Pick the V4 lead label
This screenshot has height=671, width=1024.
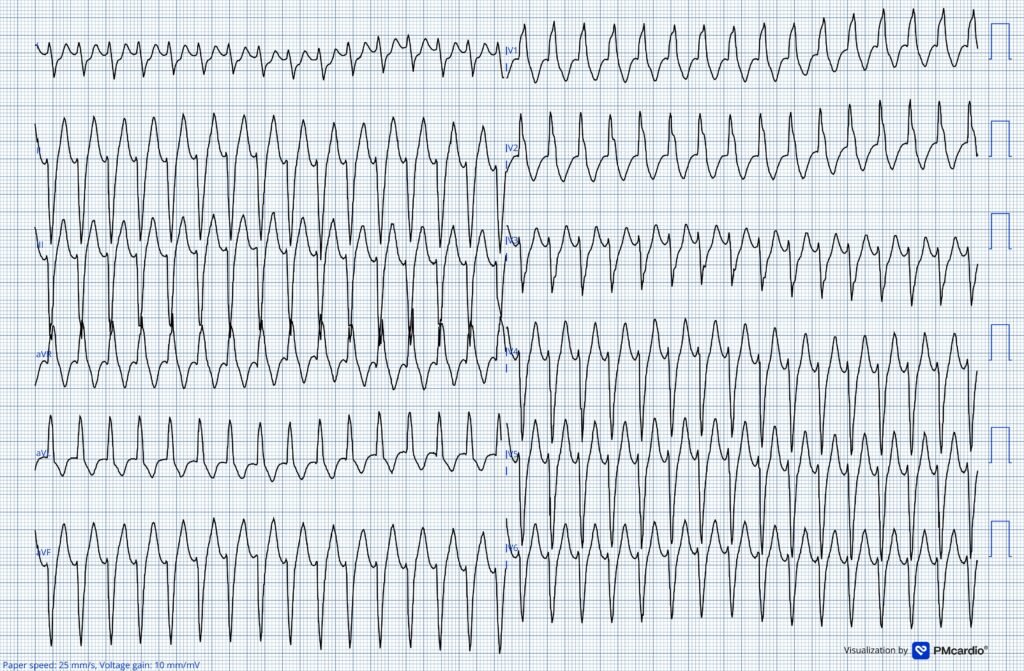[512, 352]
